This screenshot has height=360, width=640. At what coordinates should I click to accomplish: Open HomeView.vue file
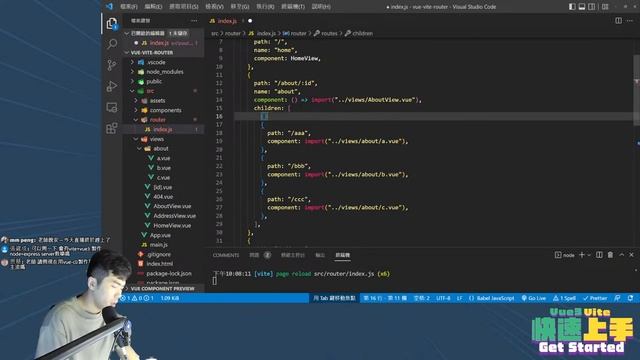click(172, 225)
